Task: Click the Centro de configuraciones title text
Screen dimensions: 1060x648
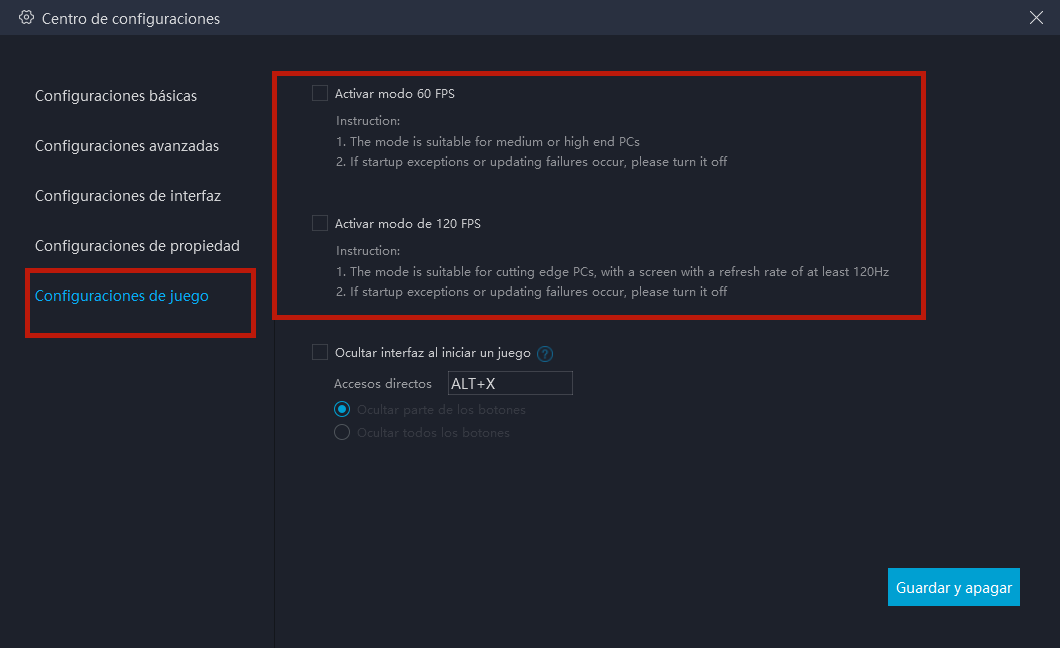Action: point(131,19)
